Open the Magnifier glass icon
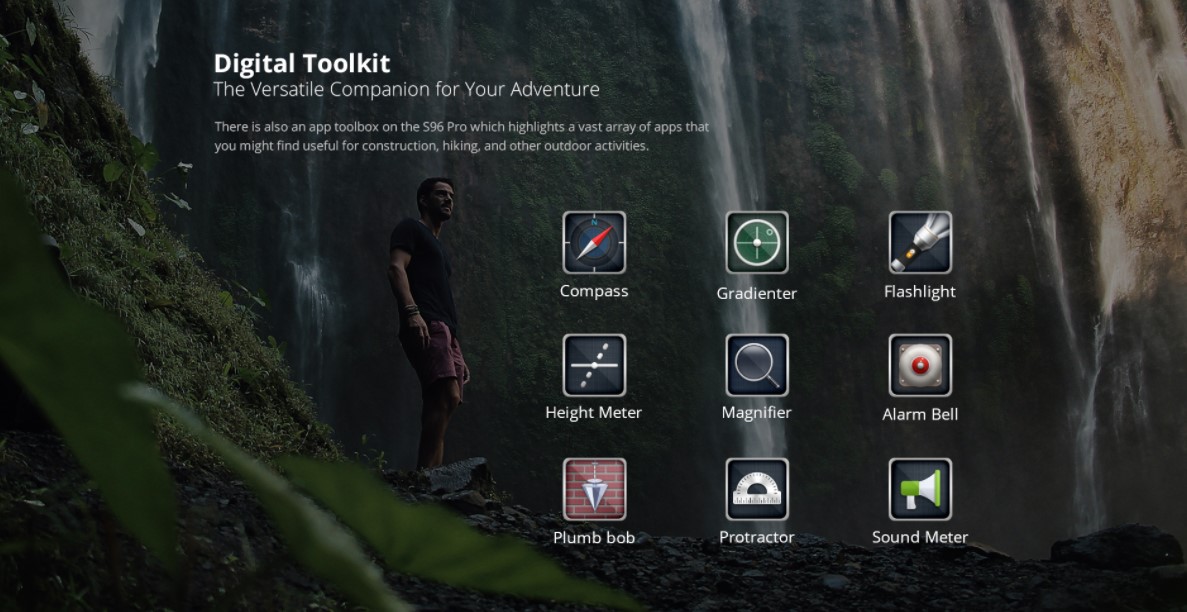1187x612 pixels. (x=757, y=365)
